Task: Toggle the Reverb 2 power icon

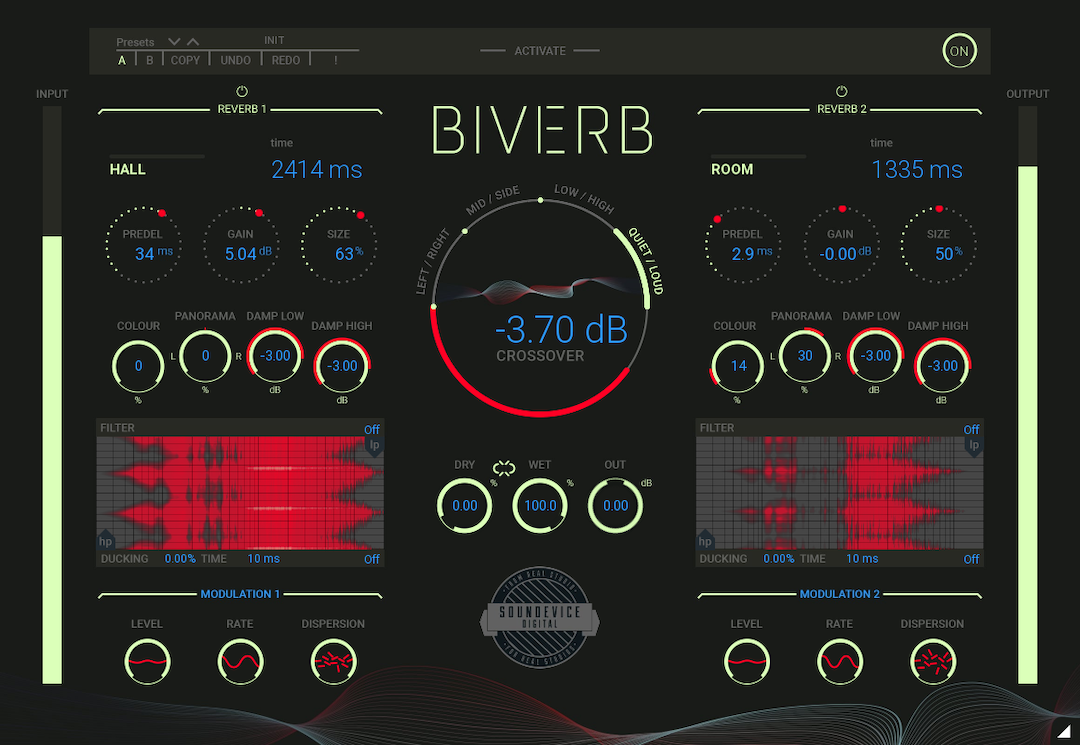Action: point(841,91)
